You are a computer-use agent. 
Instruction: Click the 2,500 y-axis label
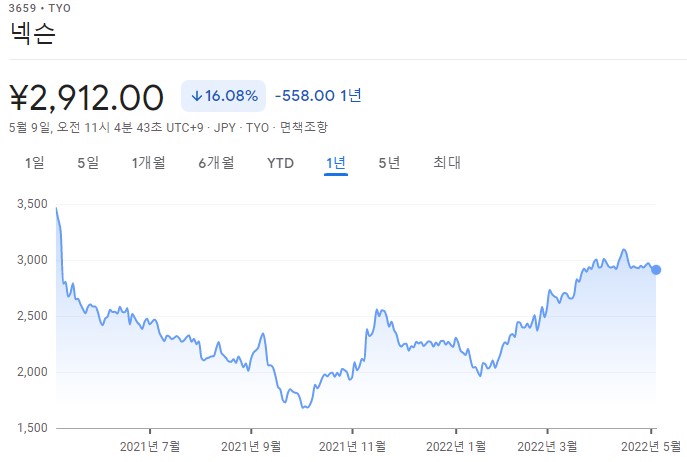[32, 316]
